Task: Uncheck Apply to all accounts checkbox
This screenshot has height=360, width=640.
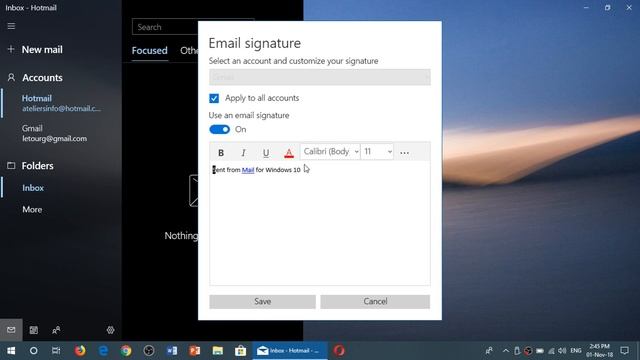Action: [x=214, y=98]
